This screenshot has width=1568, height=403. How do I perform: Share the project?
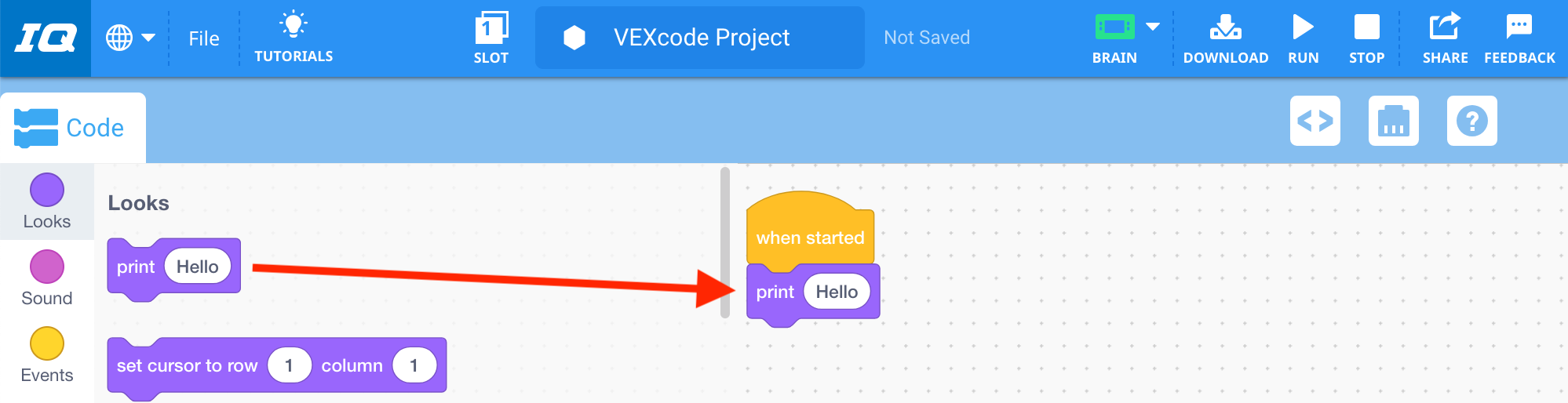[1444, 30]
